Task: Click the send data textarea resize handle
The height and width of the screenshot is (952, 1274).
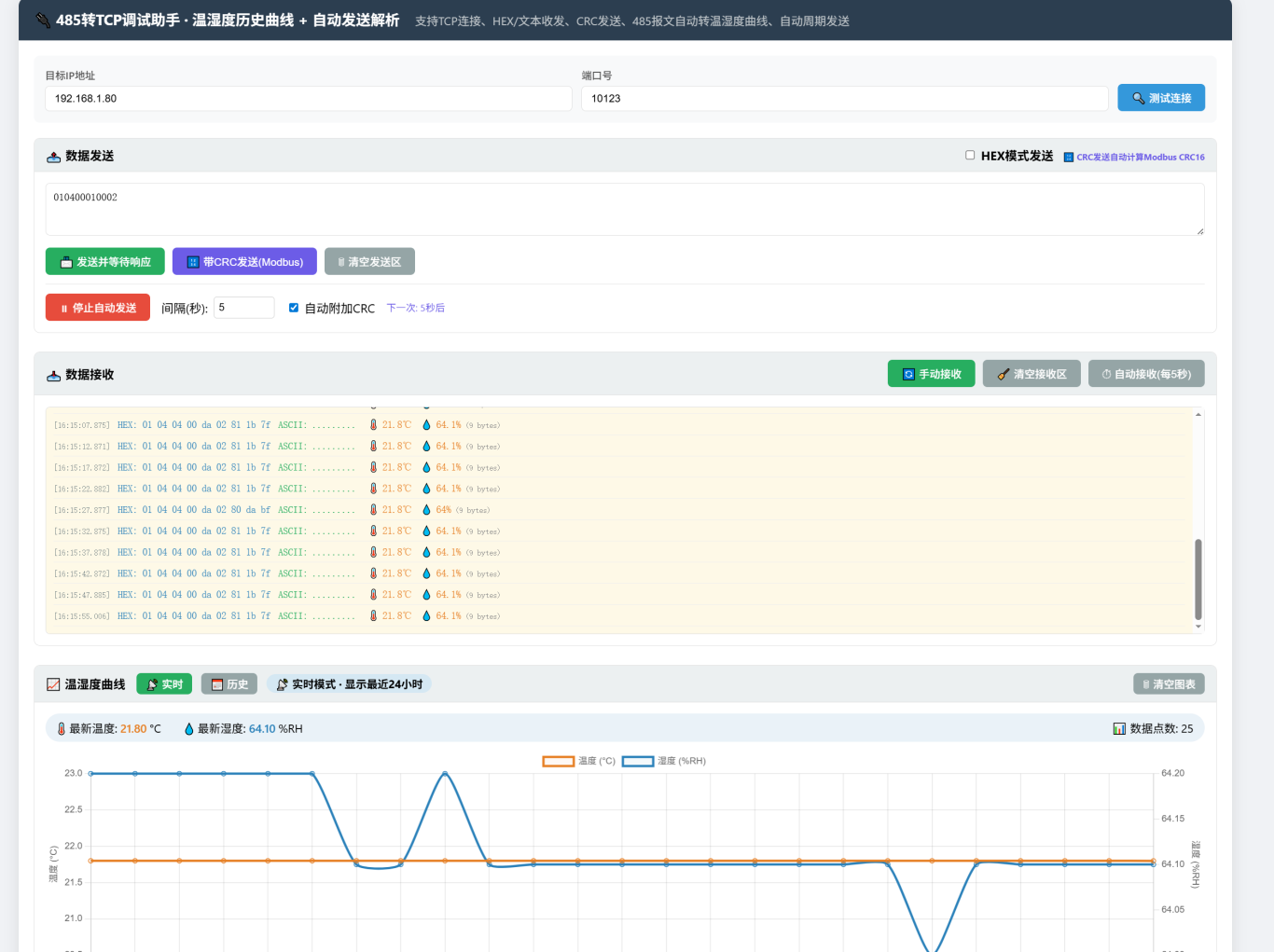Action: [1199, 231]
